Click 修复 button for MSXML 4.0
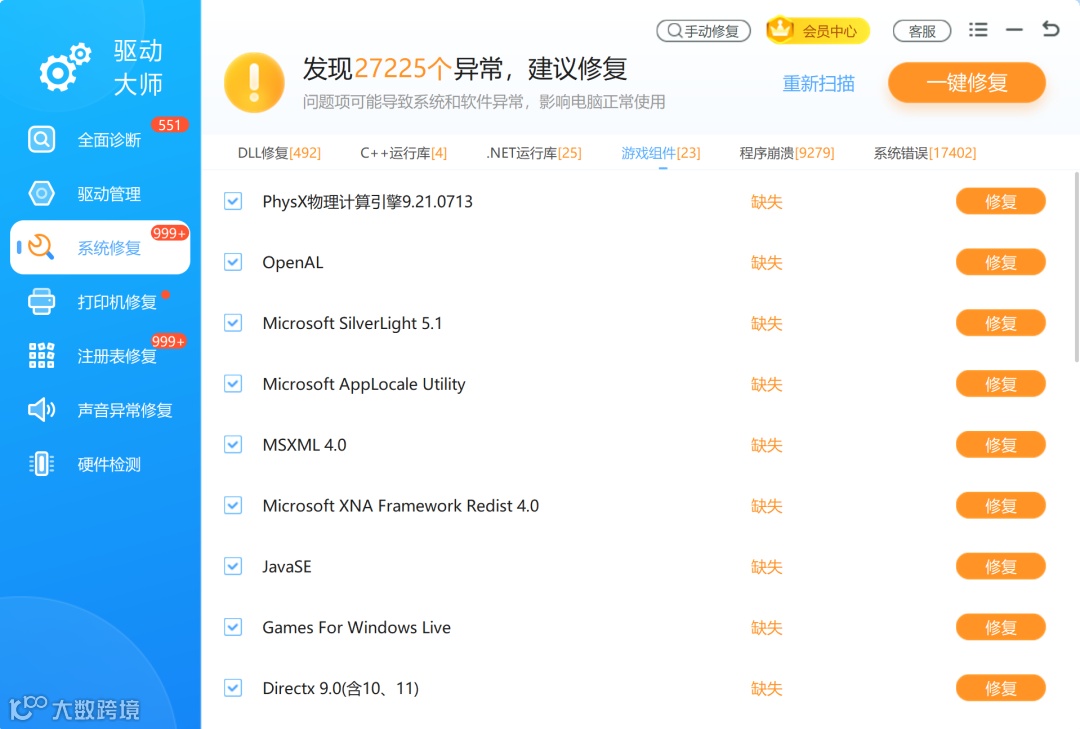This screenshot has width=1080, height=729. click(1001, 444)
